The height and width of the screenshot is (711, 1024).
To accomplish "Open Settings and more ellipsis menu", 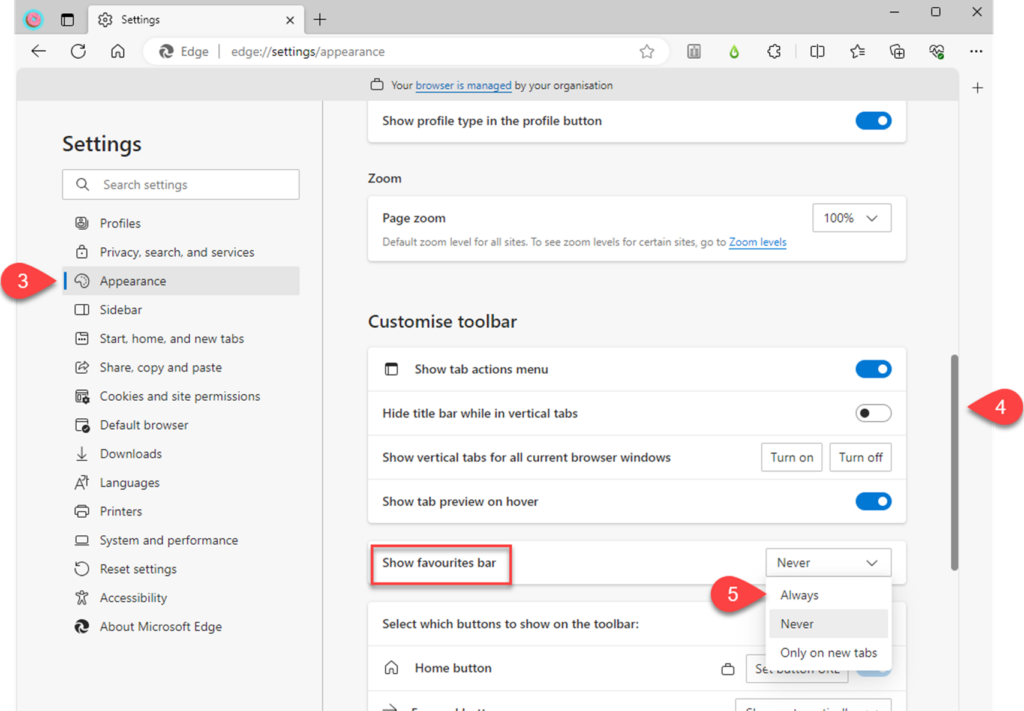I will 976,52.
